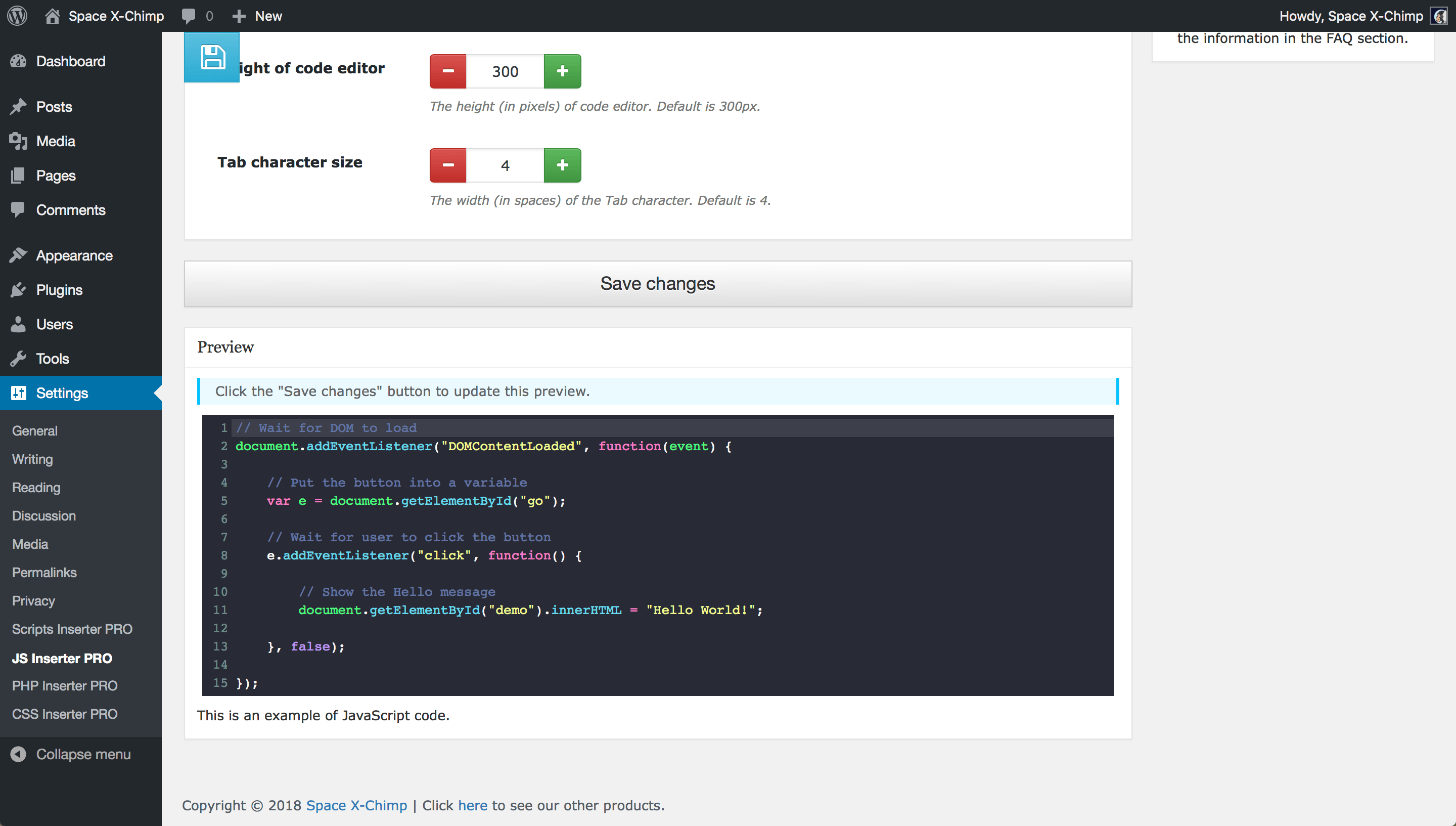Increase the Tab character size with plus
The height and width of the screenshot is (826, 1456).
point(563,165)
